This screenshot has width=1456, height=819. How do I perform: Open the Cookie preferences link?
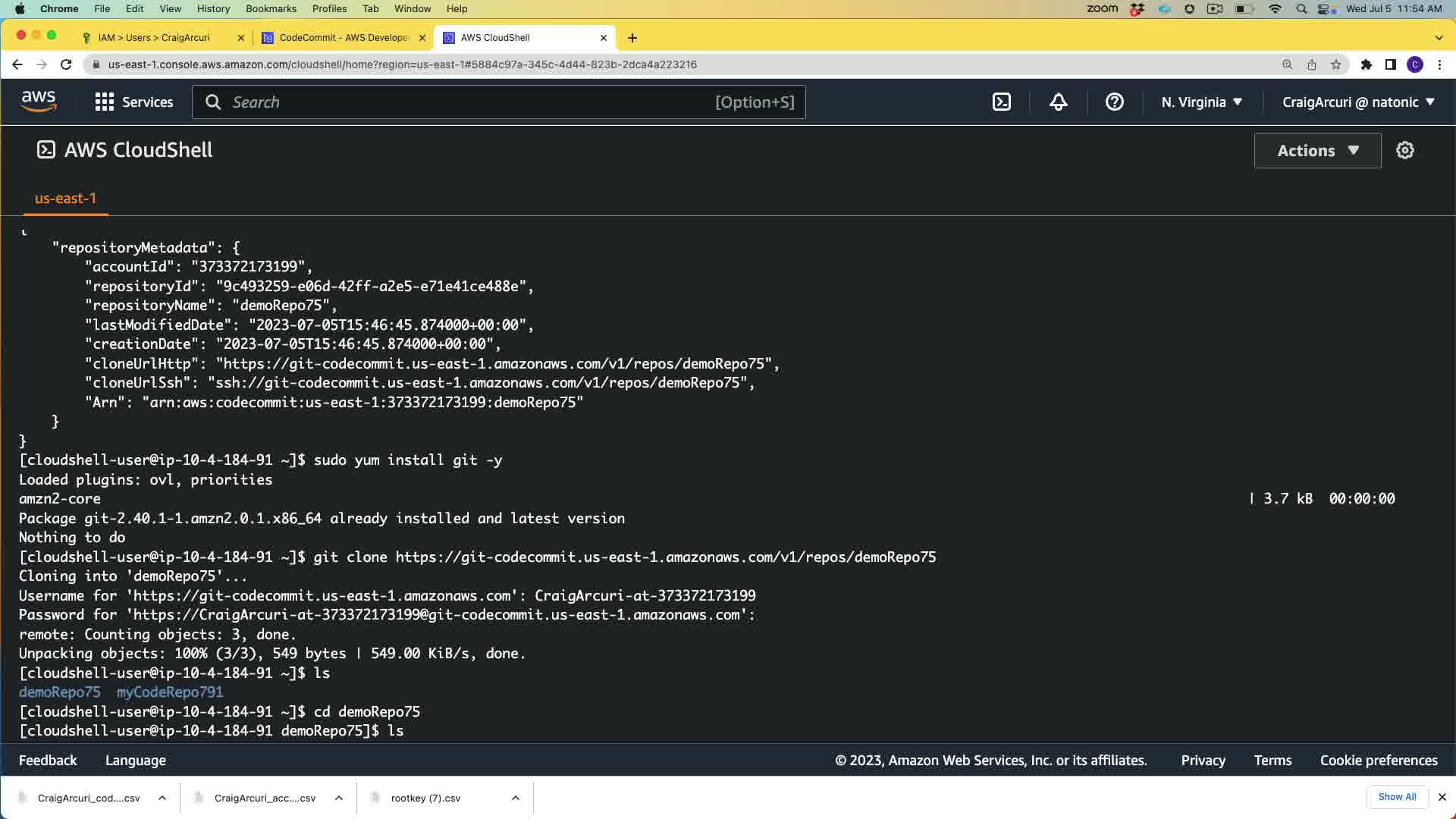click(x=1378, y=761)
